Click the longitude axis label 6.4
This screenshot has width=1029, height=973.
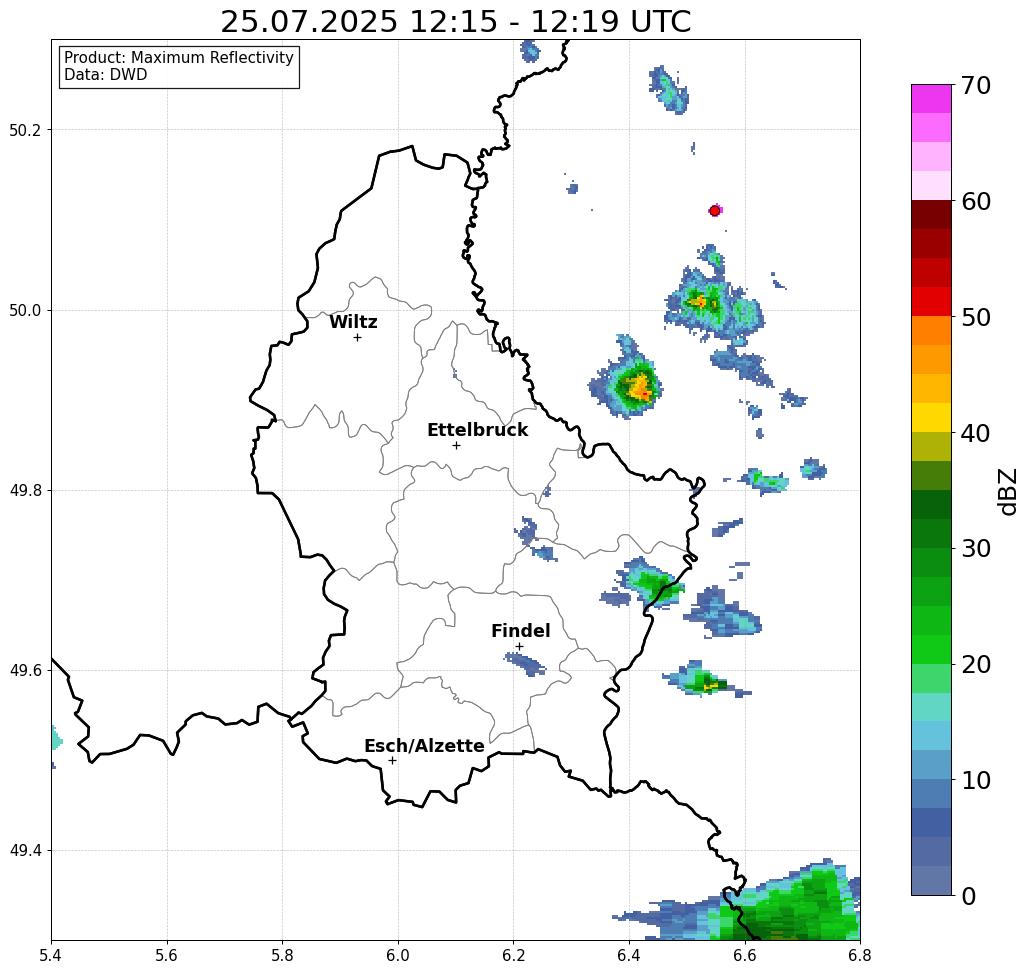(x=629, y=955)
